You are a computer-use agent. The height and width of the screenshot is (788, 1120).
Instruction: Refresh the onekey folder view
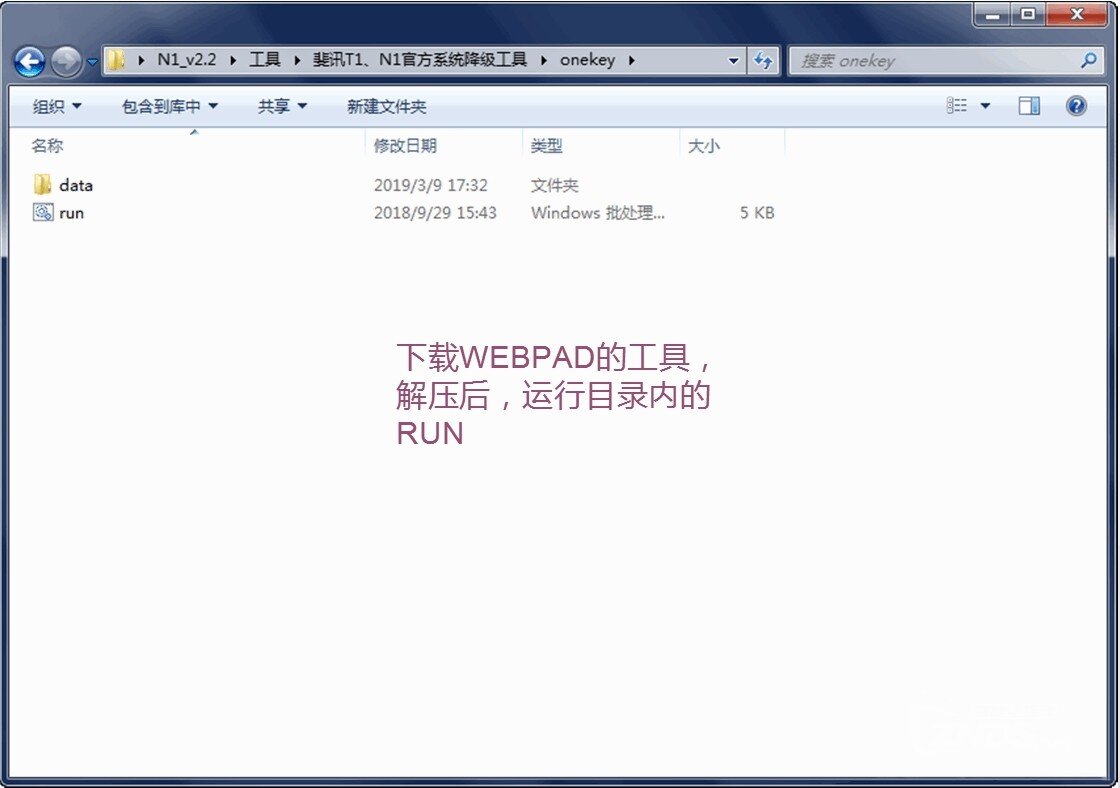coord(763,61)
